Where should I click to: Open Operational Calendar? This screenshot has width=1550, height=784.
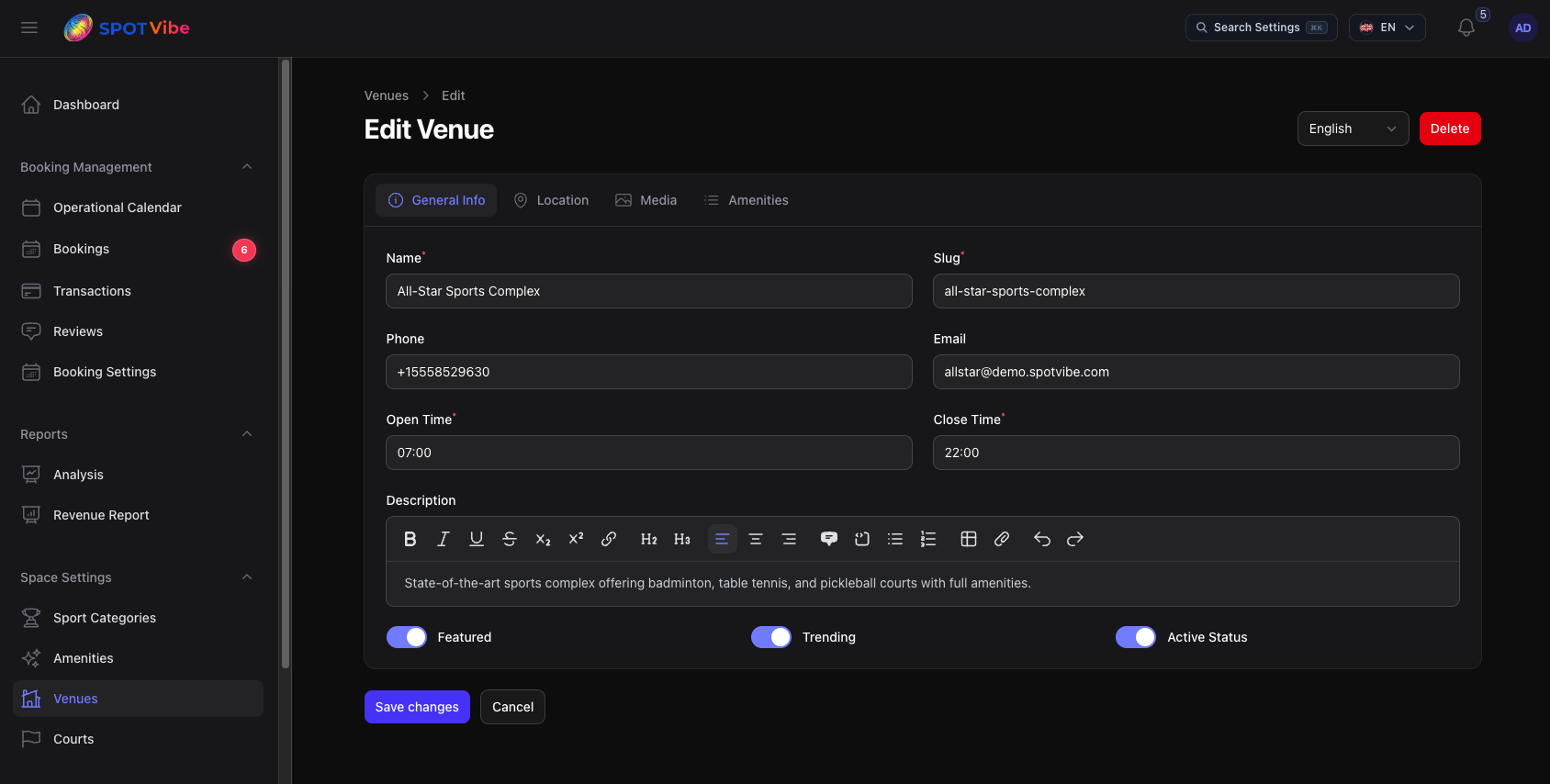[x=138, y=207]
